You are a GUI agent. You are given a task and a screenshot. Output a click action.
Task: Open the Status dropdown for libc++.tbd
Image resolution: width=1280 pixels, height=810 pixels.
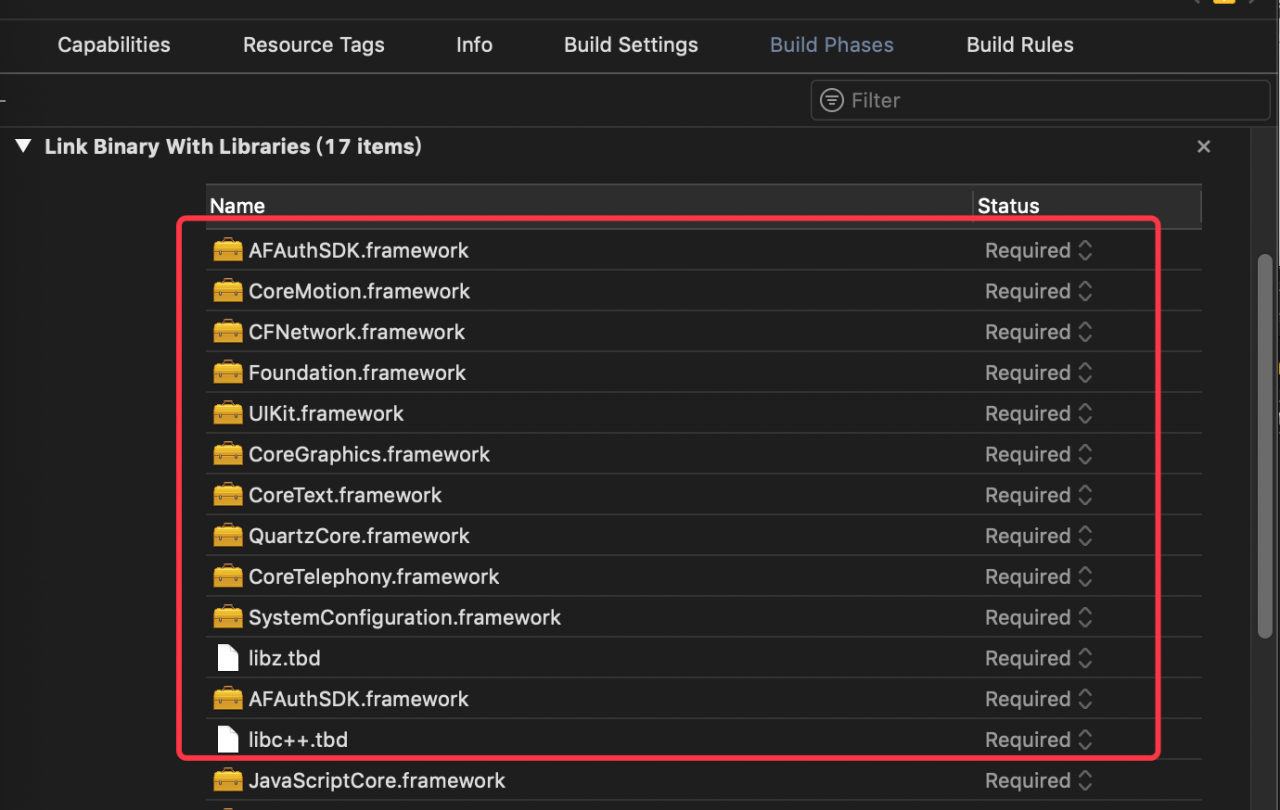pyautogui.click(x=1039, y=740)
